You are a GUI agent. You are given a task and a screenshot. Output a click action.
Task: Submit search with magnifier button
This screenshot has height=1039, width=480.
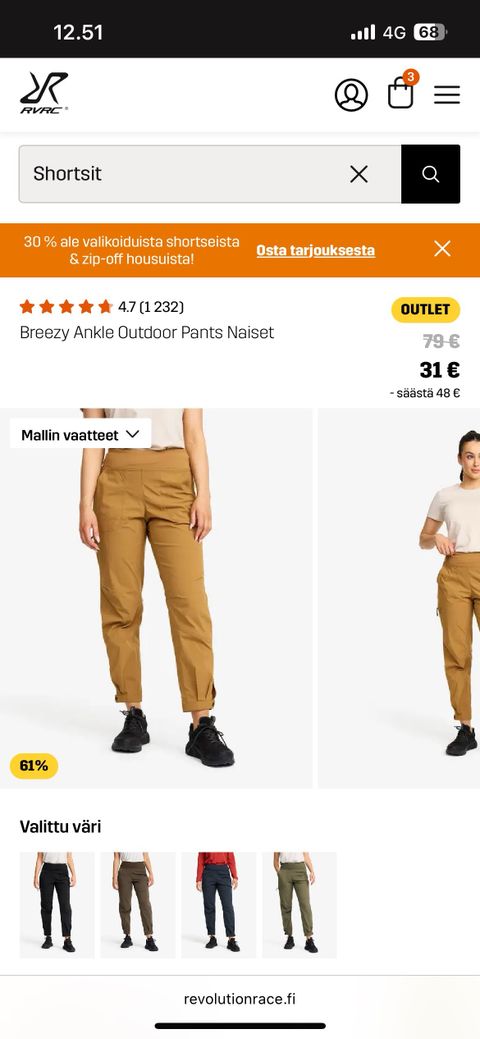(430, 174)
